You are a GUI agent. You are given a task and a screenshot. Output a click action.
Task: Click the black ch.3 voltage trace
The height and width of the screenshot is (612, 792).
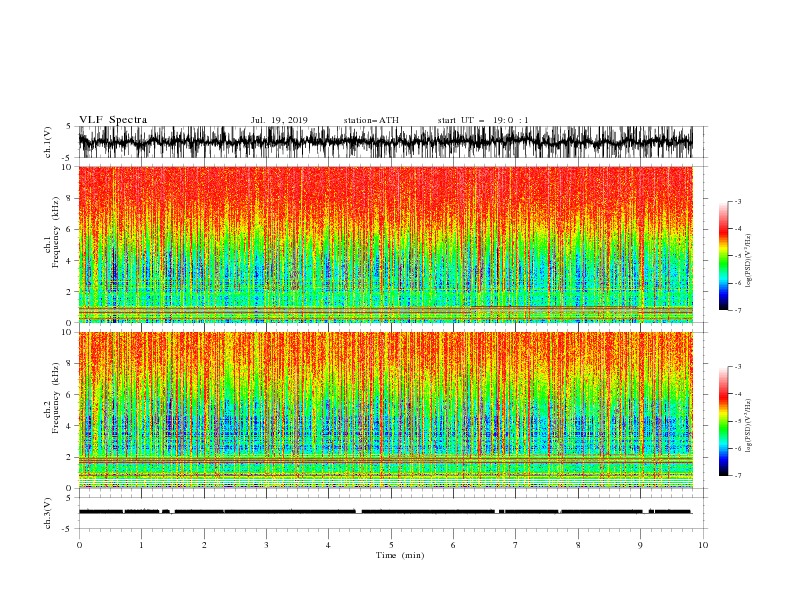coord(385,512)
